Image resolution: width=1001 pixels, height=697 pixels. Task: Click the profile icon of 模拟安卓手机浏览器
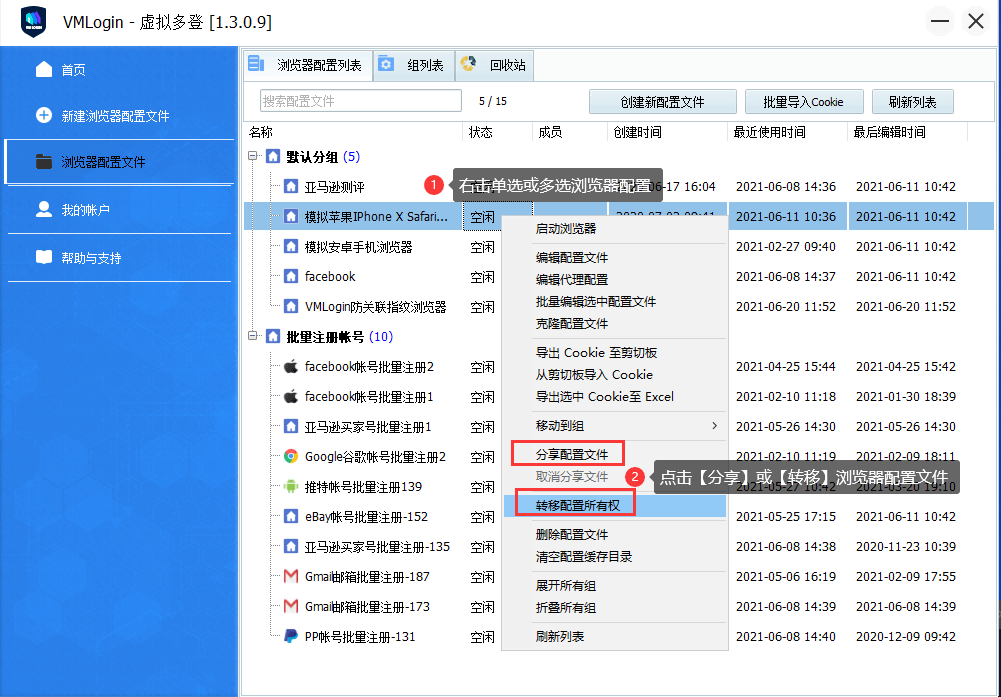click(x=291, y=246)
